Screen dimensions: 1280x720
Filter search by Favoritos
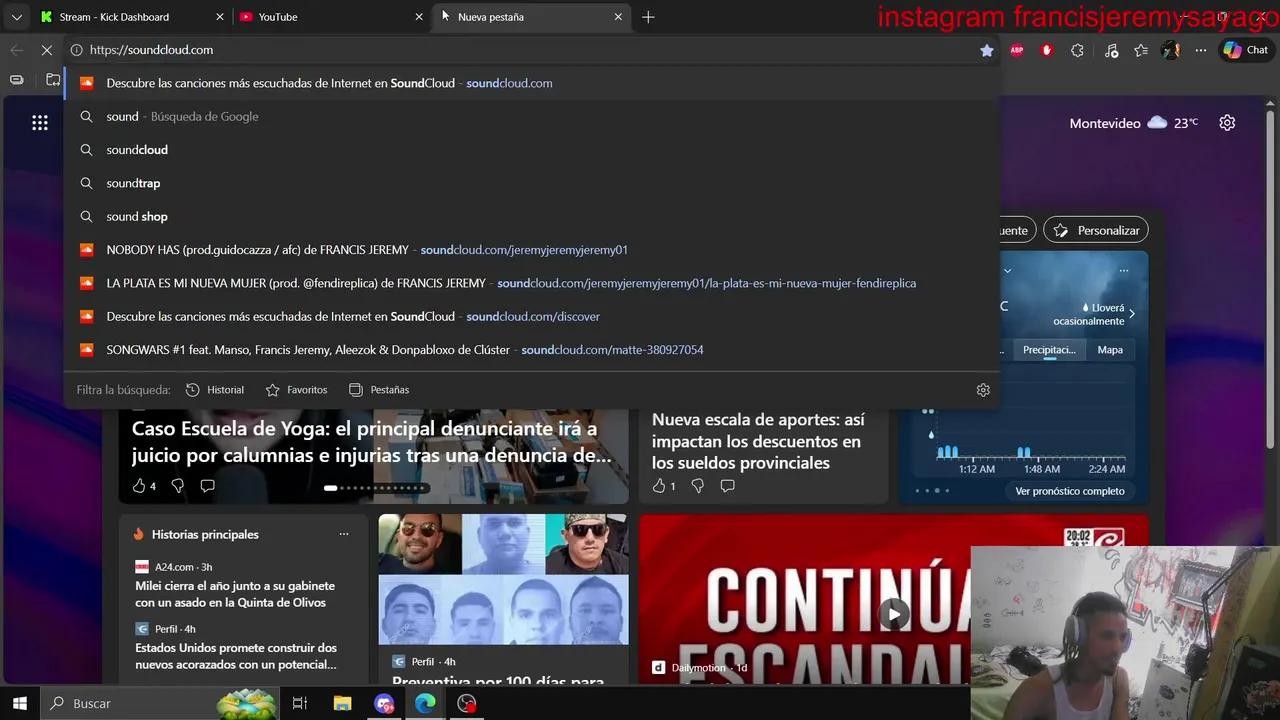pyautogui.click(x=296, y=390)
